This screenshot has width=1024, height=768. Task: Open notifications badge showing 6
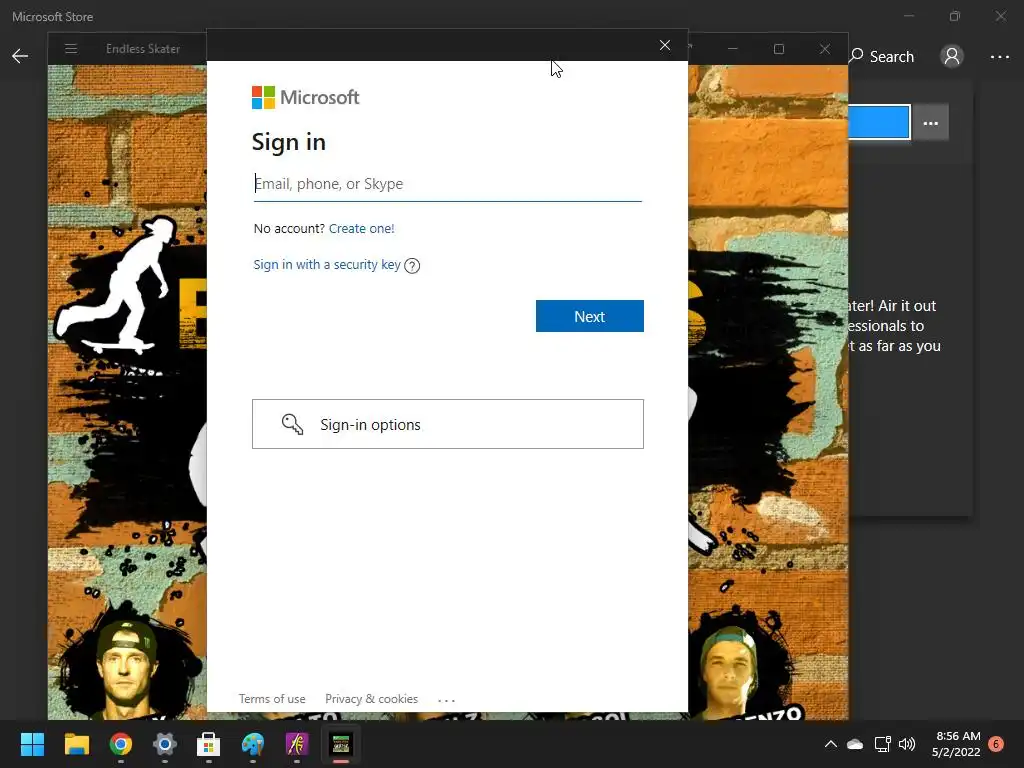[x=996, y=744]
